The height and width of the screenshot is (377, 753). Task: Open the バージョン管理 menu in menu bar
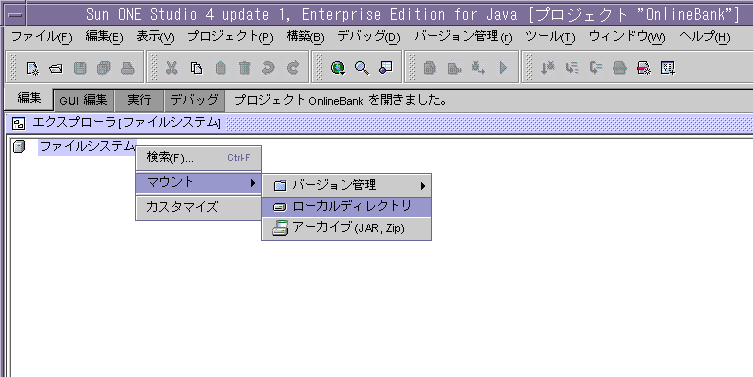click(x=463, y=37)
